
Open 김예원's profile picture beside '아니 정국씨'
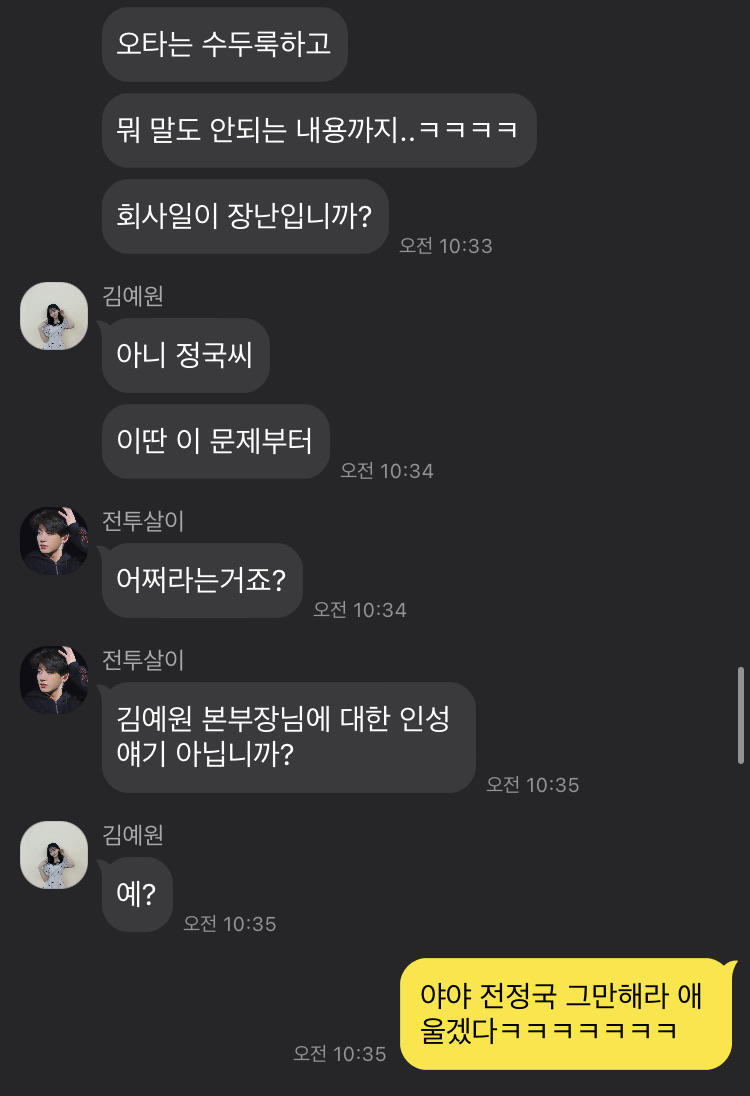tap(54, 316)
